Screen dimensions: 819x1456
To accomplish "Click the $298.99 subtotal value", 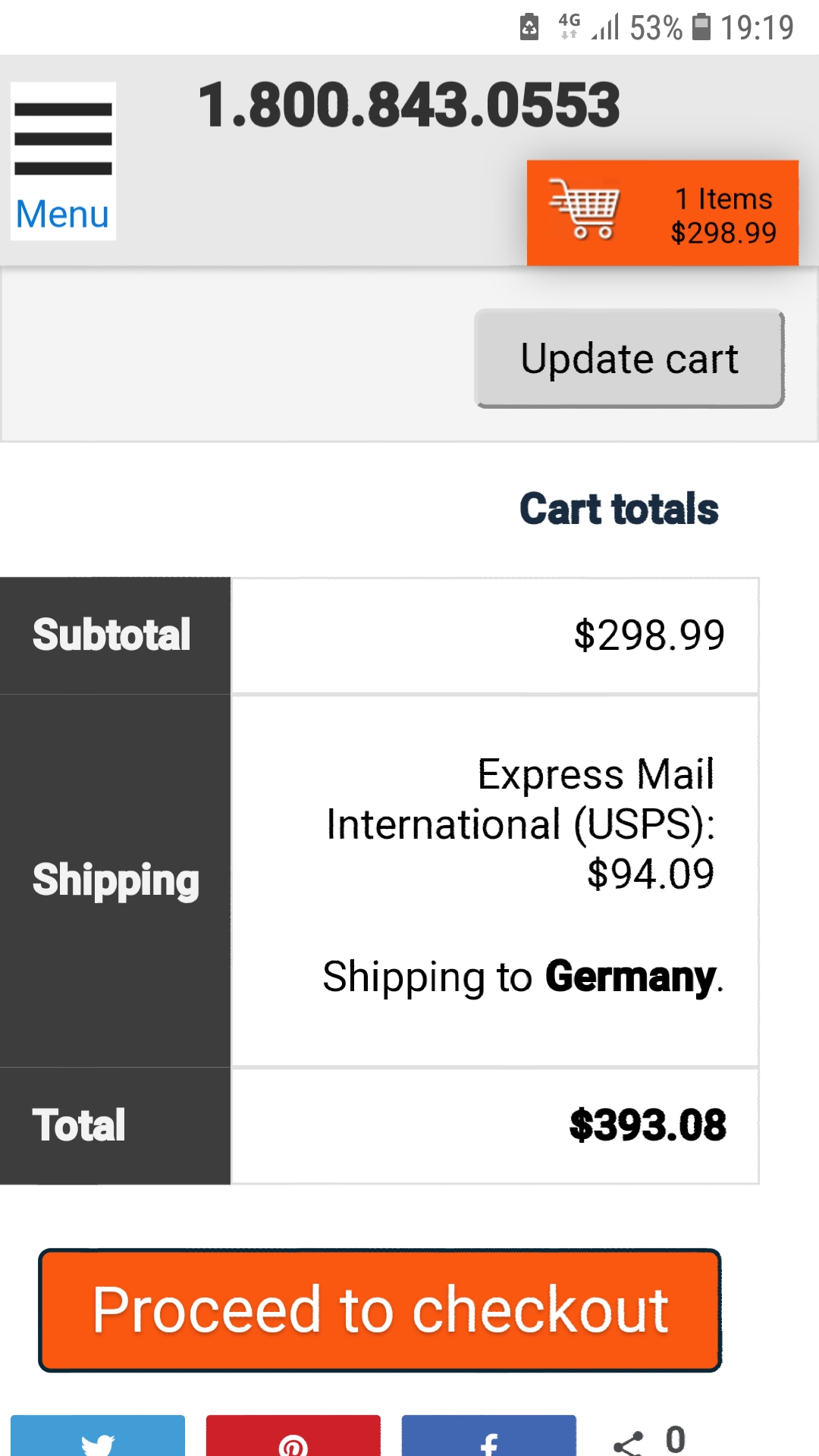I will pos(649,635).
